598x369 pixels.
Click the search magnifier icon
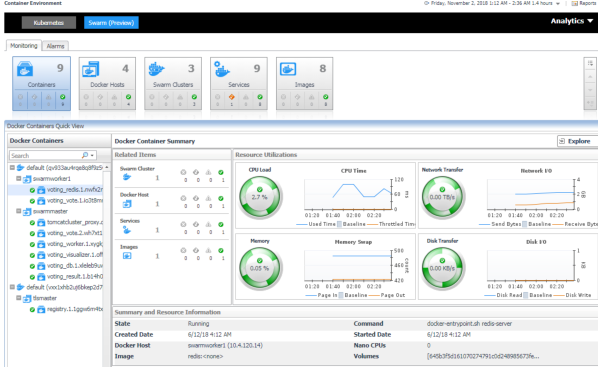[x=85, y=155]
